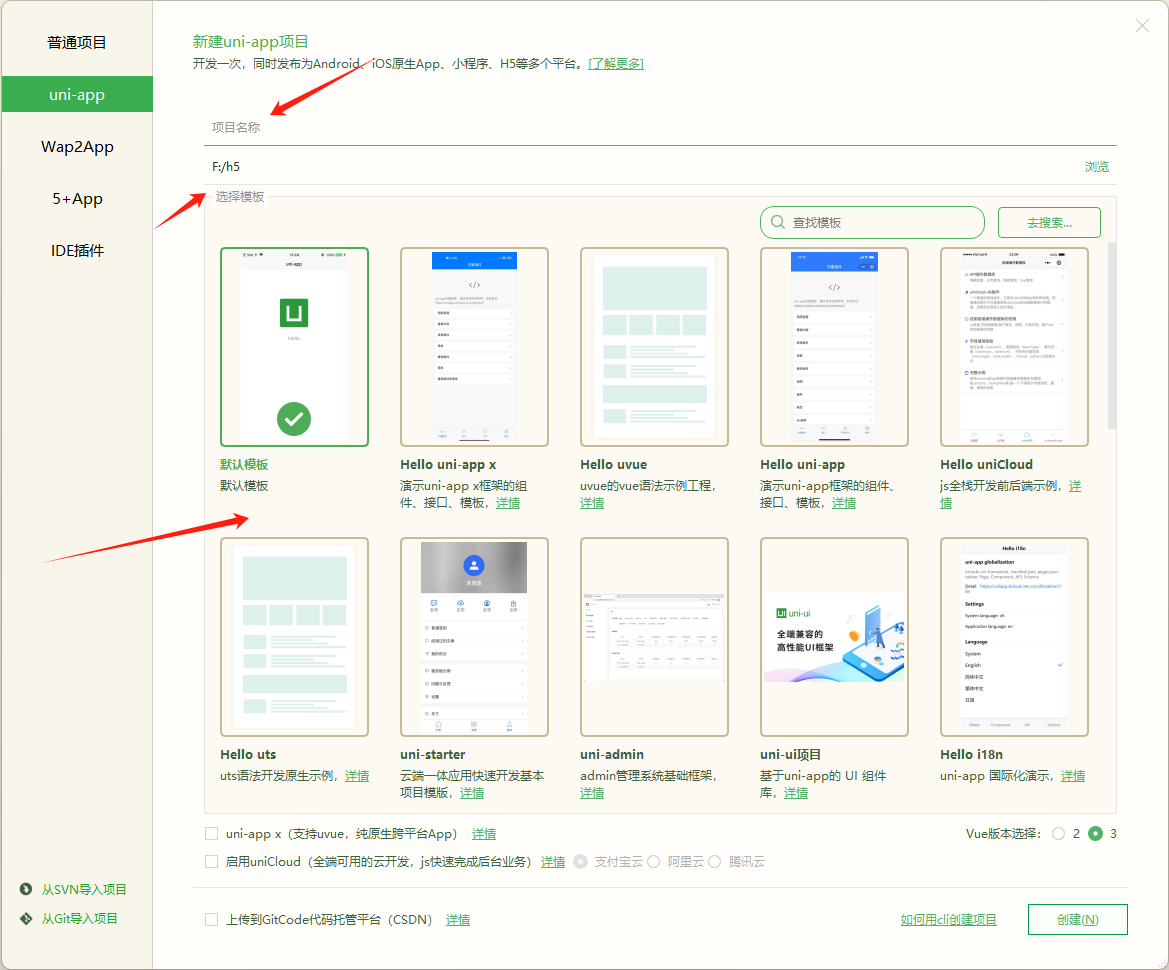
Task: Switch to the Wap2App tab
Action: 77,147
